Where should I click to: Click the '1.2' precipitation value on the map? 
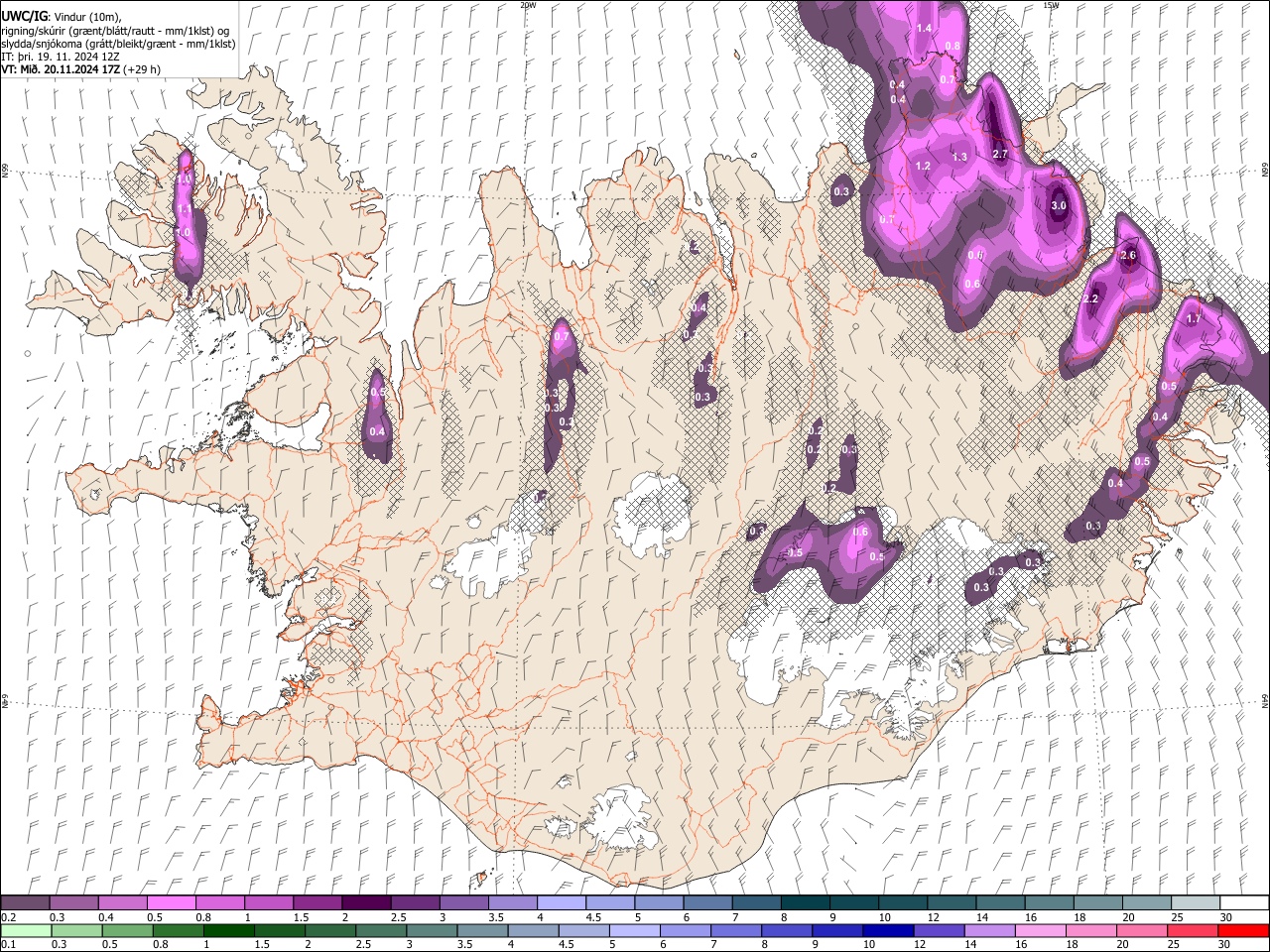pos(923,166)
